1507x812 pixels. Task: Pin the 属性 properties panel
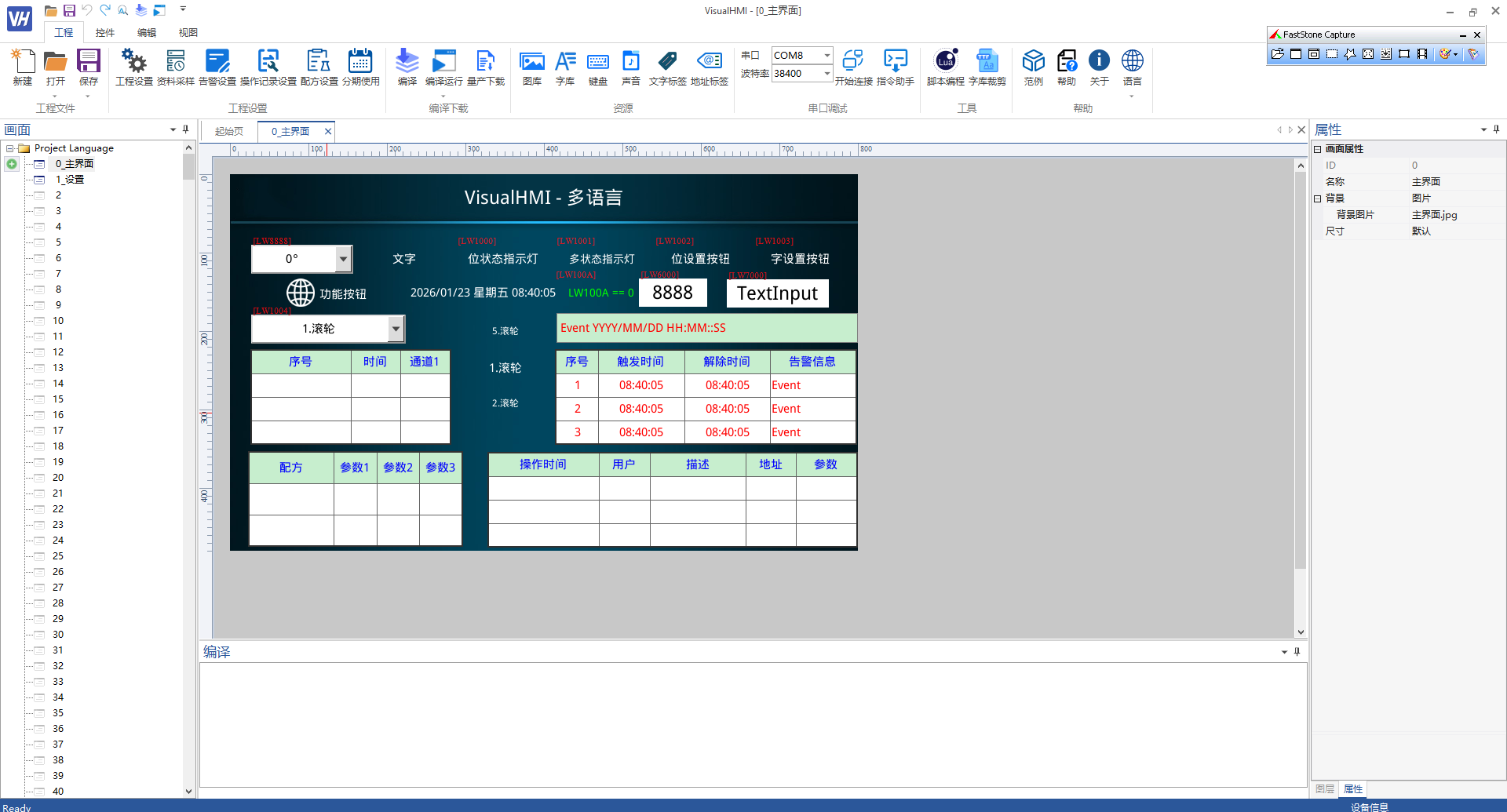point(1496,129)
